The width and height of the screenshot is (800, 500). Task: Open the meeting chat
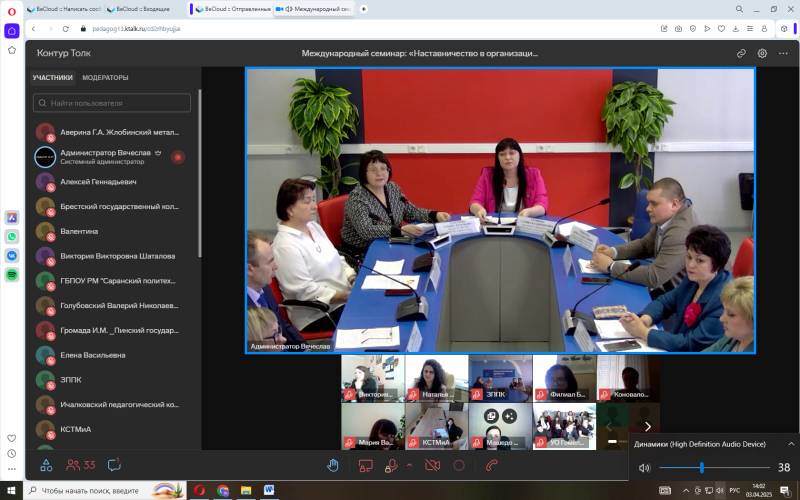tap(114, 465)
